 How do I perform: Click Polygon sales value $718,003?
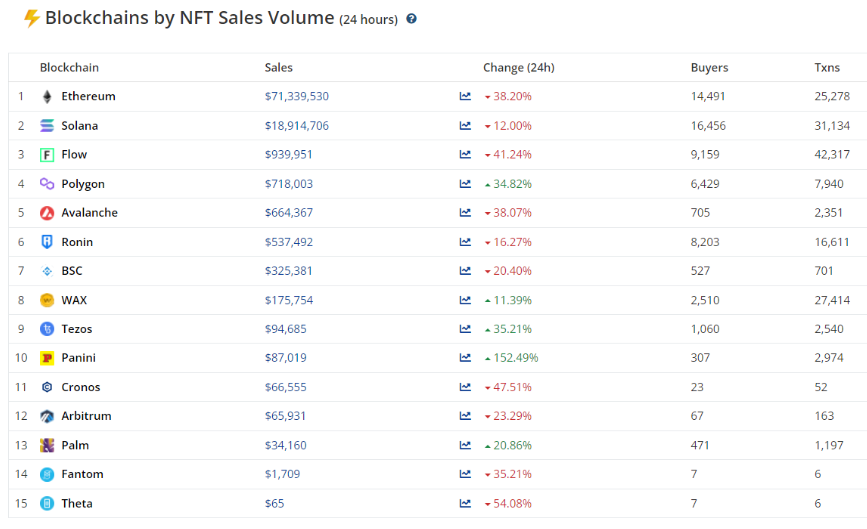[x=289, y=184]
